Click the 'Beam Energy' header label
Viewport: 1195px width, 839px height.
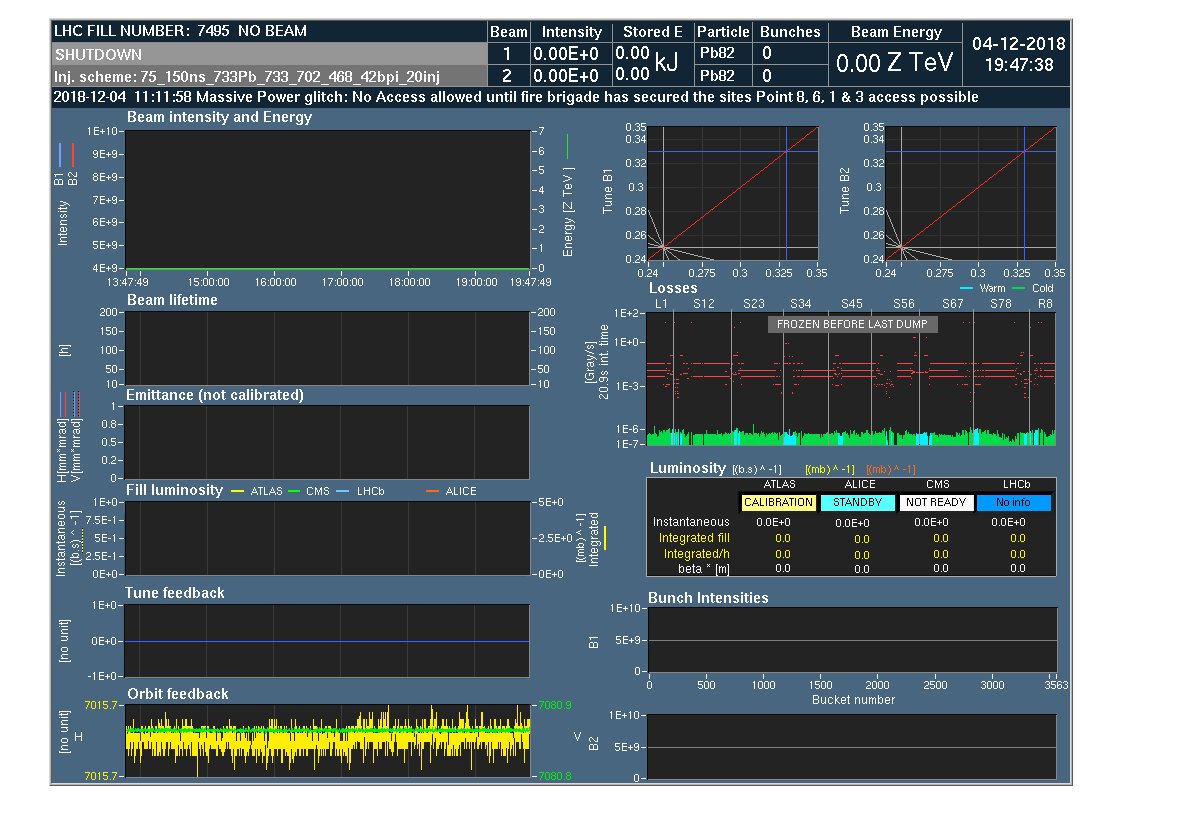(x=896, y=32)
